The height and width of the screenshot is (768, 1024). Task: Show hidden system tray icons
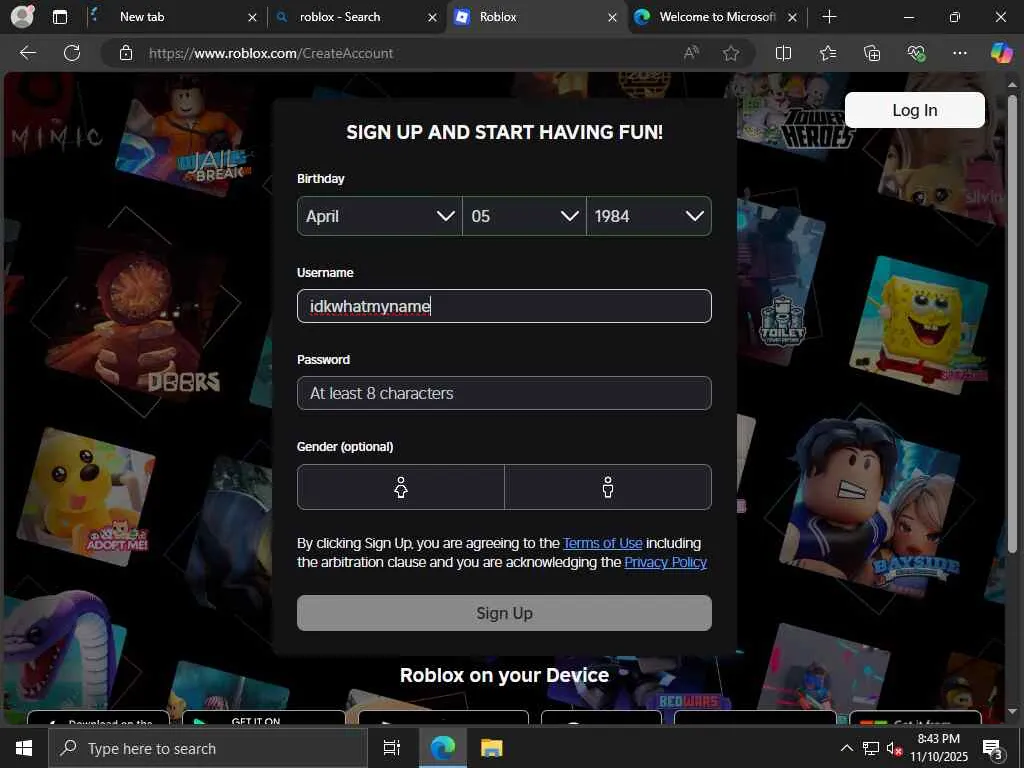coord(846,748)
